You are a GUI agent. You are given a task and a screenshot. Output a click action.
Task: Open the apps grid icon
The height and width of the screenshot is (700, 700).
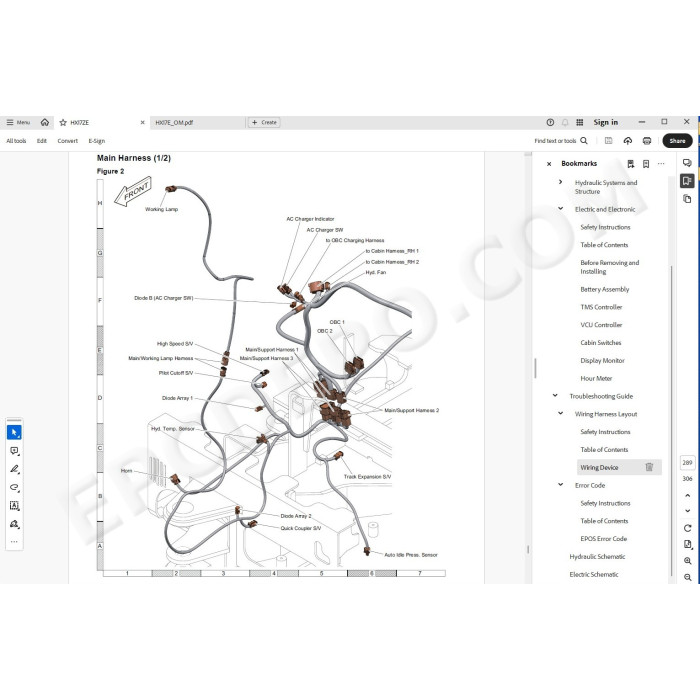pyautogui.click(x=579, y=122)
